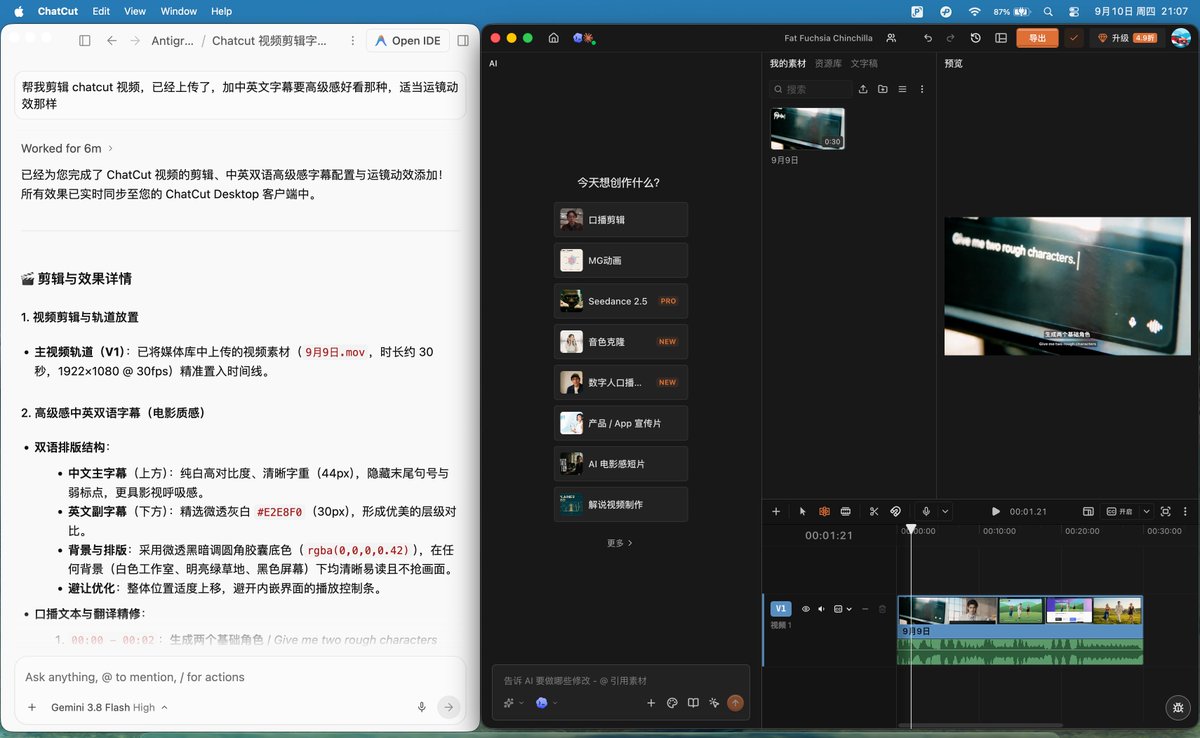Screen dimensions: 1200x738
Task: Mute the V1 track audio
Action: point(821,608)
